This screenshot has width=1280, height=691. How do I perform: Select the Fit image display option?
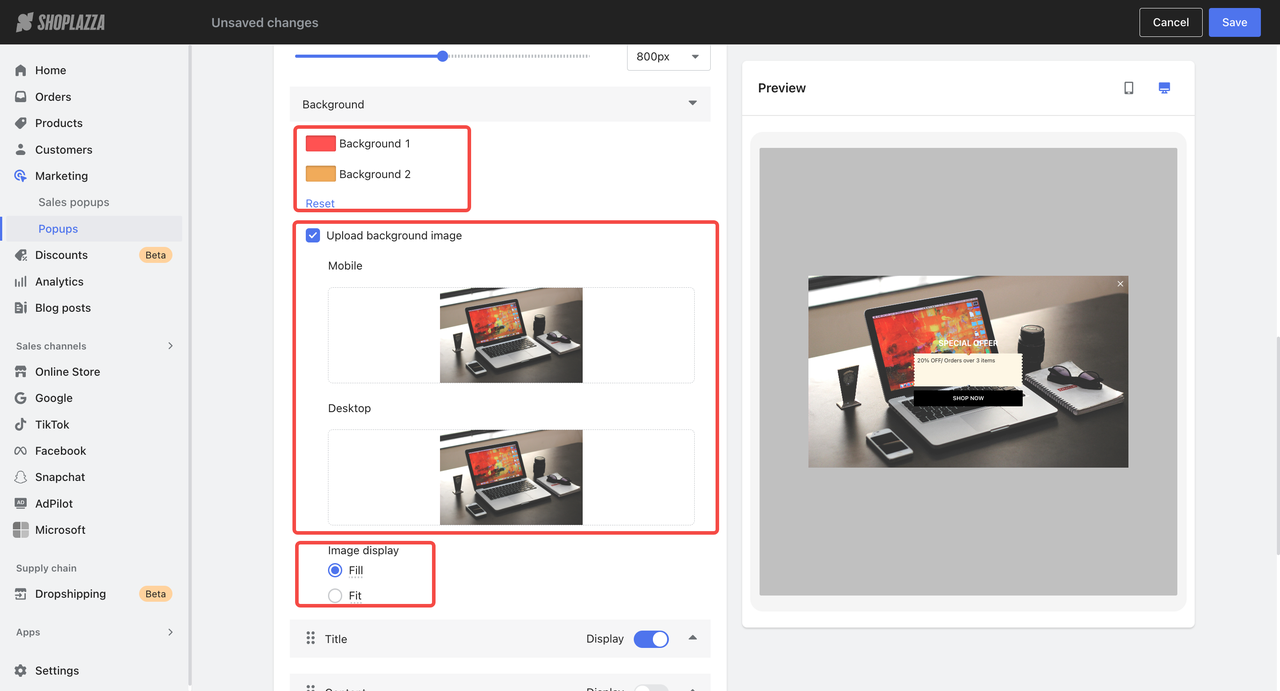(335, 596)
